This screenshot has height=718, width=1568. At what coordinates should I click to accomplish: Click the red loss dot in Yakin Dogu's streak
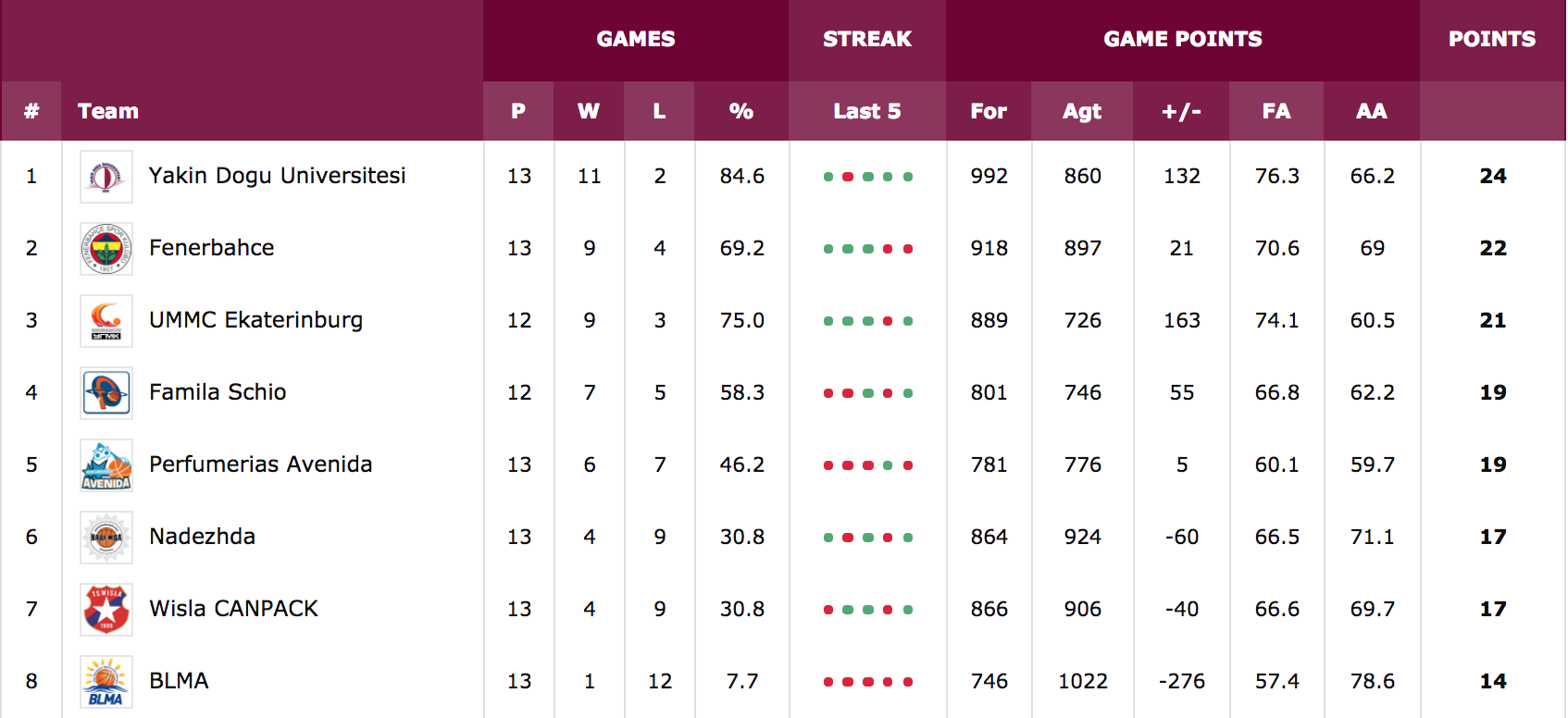[848, 177]
